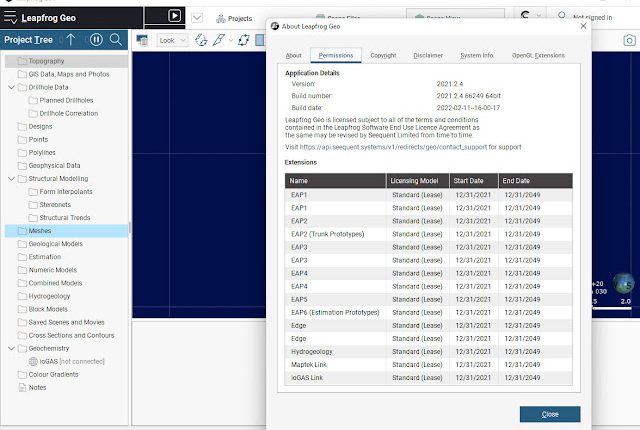The image size is (640, 430).
Task: Open the Leapfrog Geo main menu icon
Action: tap(10, 18)
